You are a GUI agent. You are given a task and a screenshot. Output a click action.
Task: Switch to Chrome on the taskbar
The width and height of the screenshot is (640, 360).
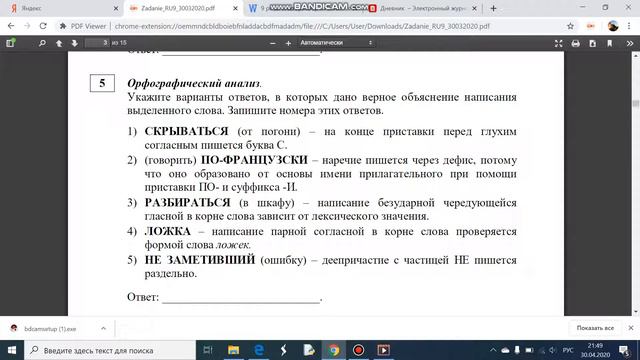(x=334, y=350)
